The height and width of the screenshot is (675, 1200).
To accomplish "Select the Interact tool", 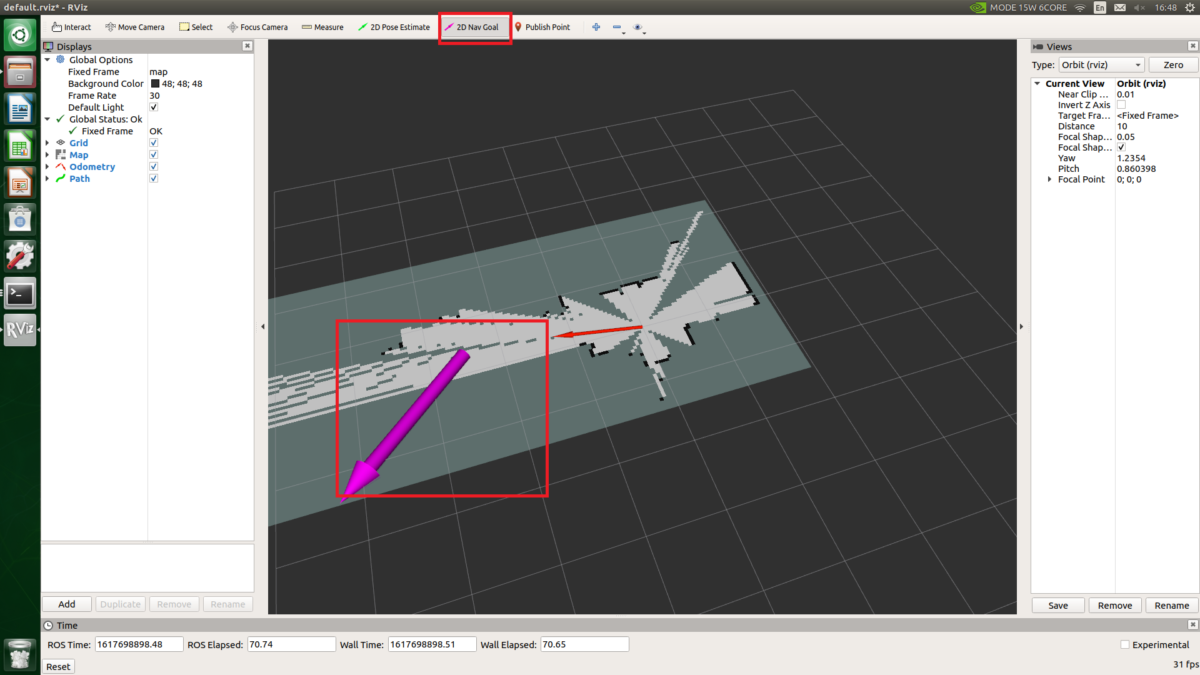I will (x=70, y=26).
